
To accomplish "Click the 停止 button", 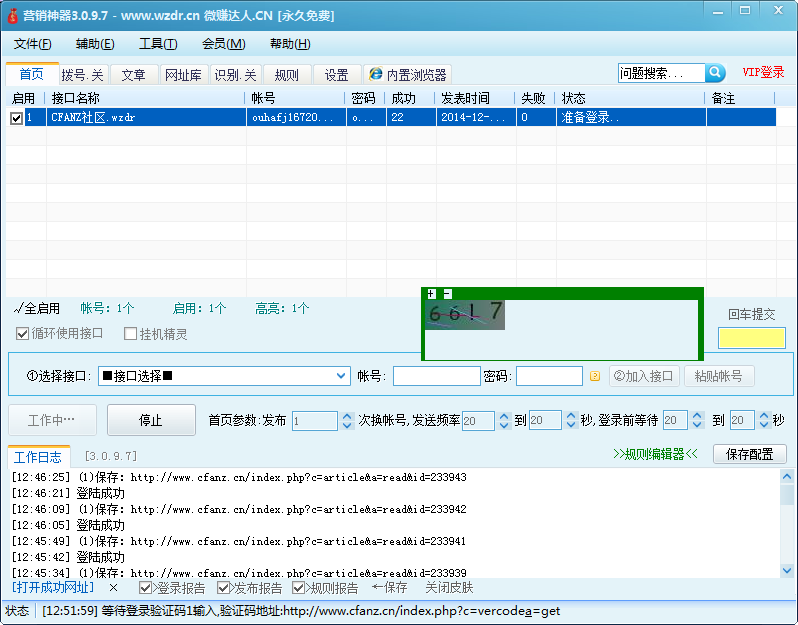I will coord(151,420).
